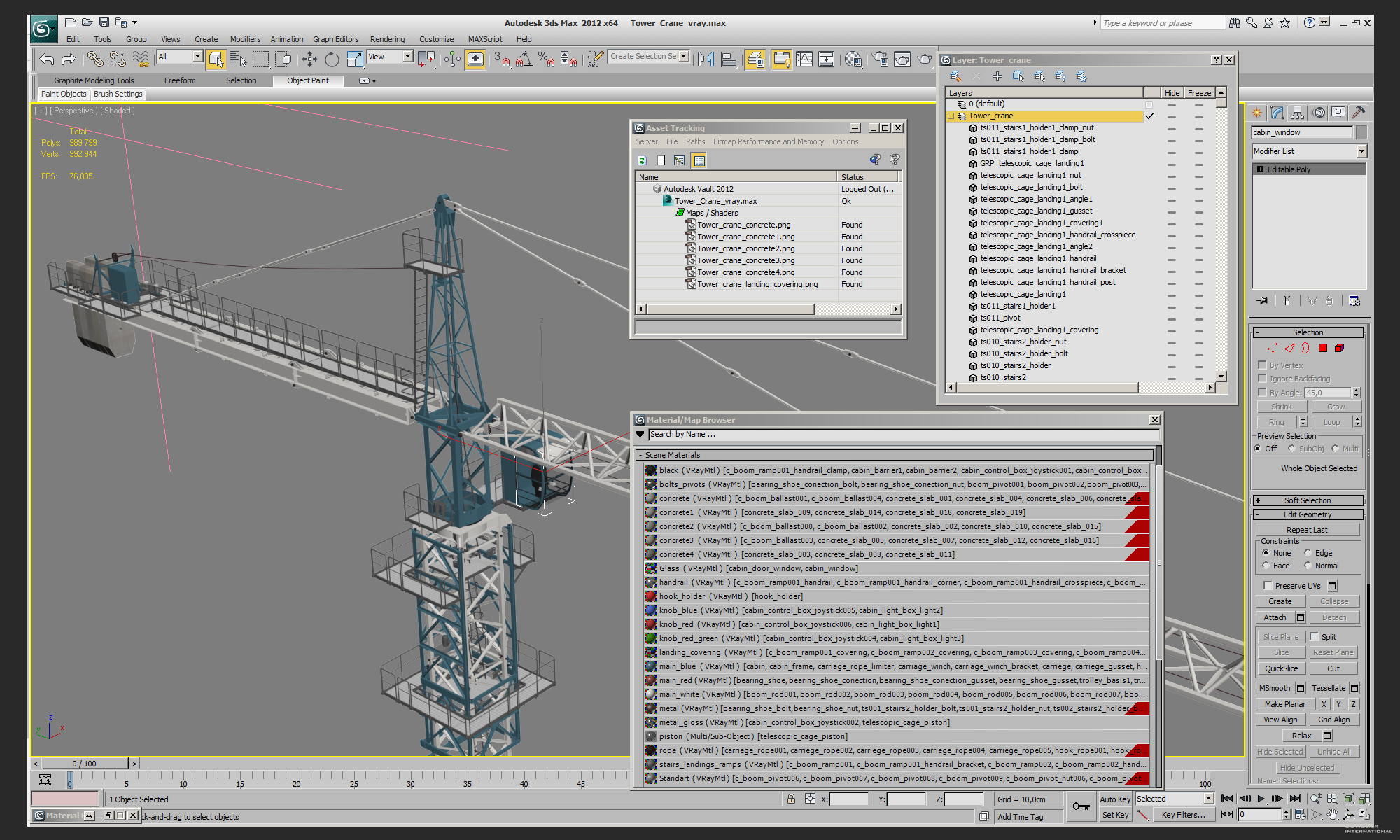Switch to the Freeform ribbon tab
Image resolution: width=1400 pixels, height=840 pixels.
coord(180,80)
